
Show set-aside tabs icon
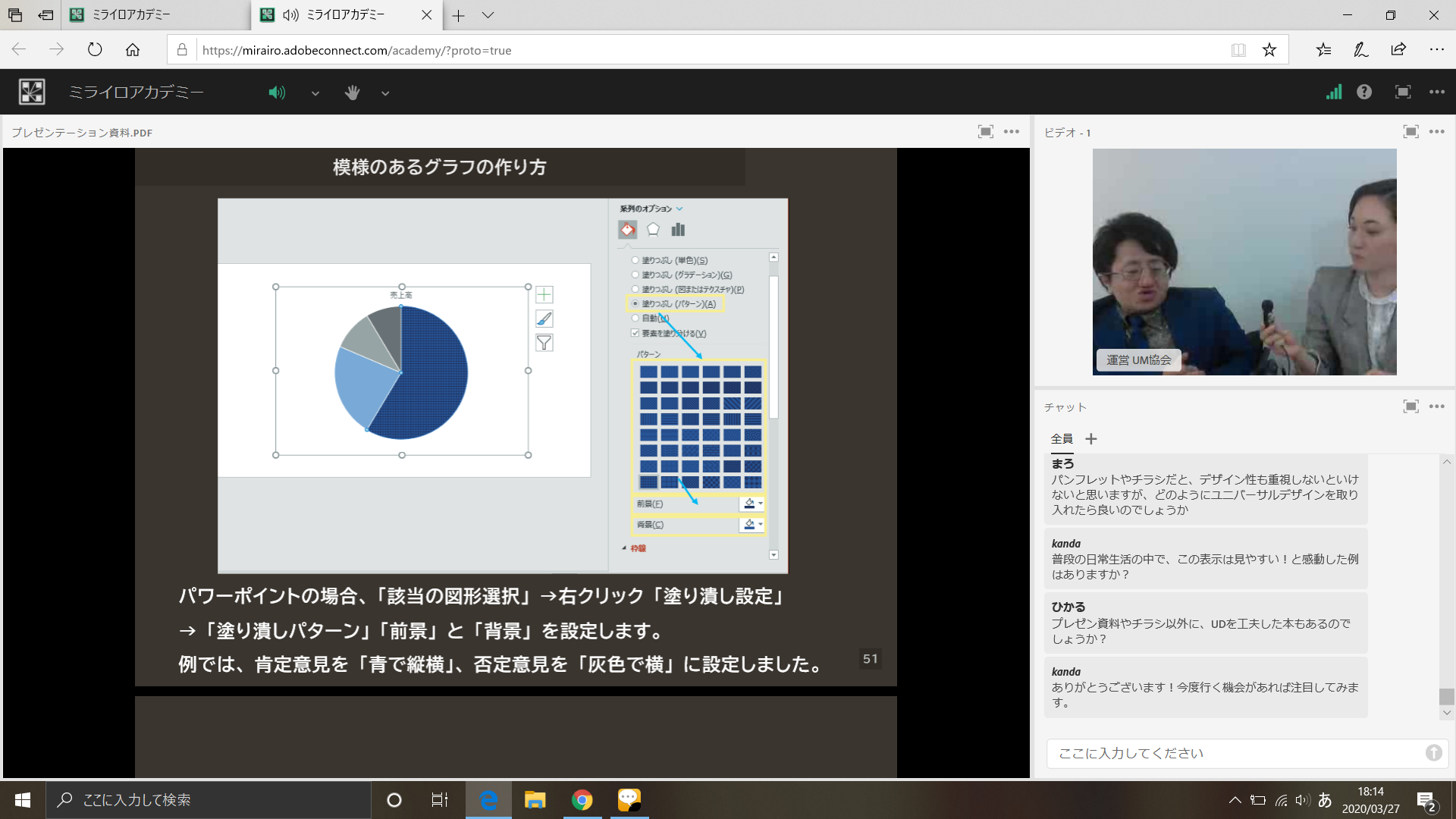coord(14,15)
